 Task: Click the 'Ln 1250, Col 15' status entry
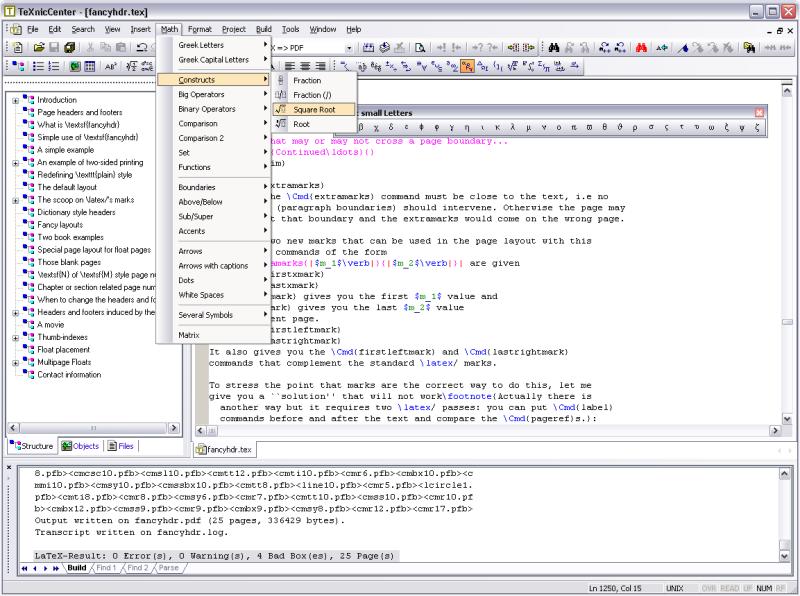(x=615, y=588)
